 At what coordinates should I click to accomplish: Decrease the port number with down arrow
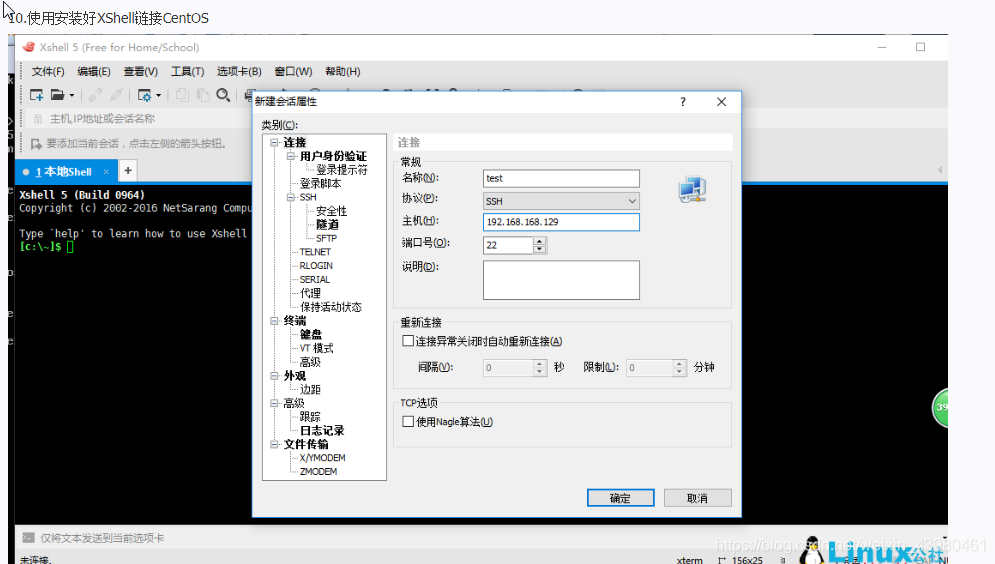(x=539, y=249)
